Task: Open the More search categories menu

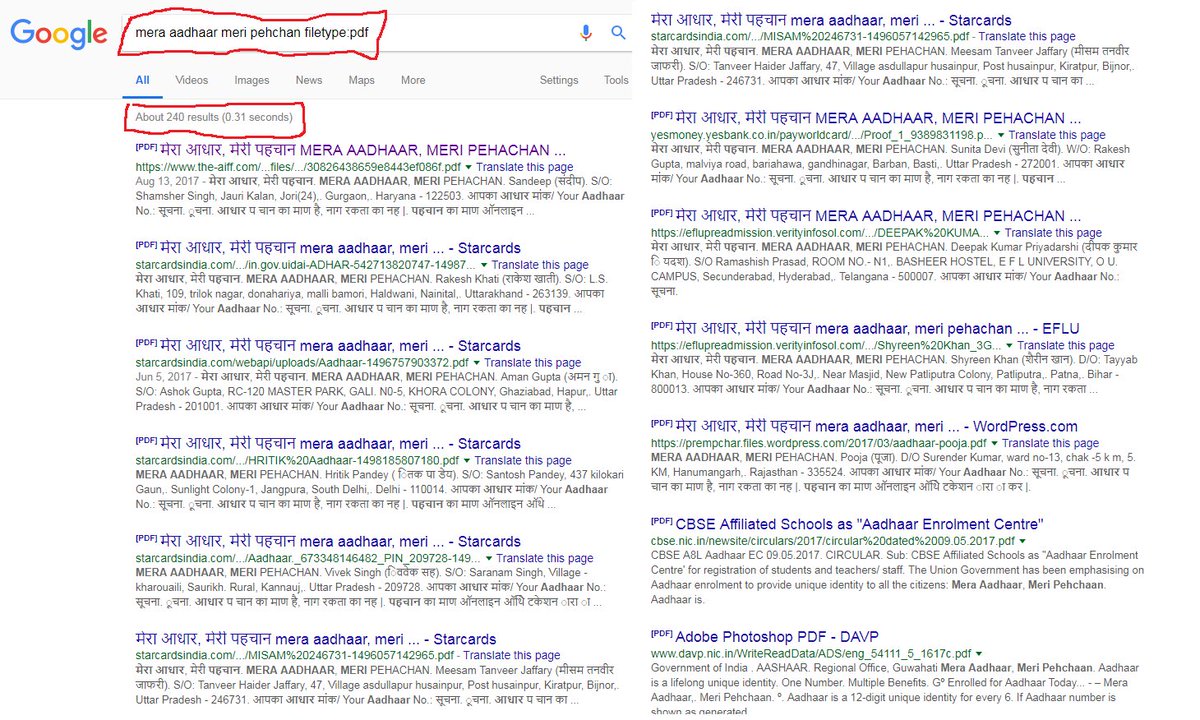Action: coord(413,80)
